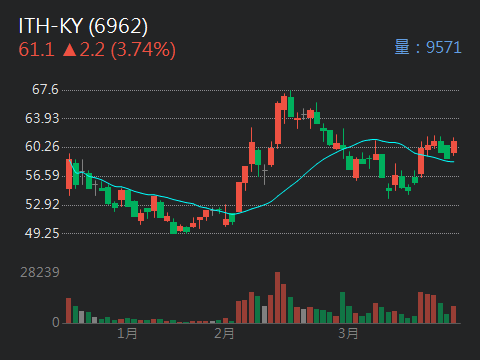This screenshot has width=480, height=360.
Task: Click the tallest red volume bar
Action: click(277, 298)
